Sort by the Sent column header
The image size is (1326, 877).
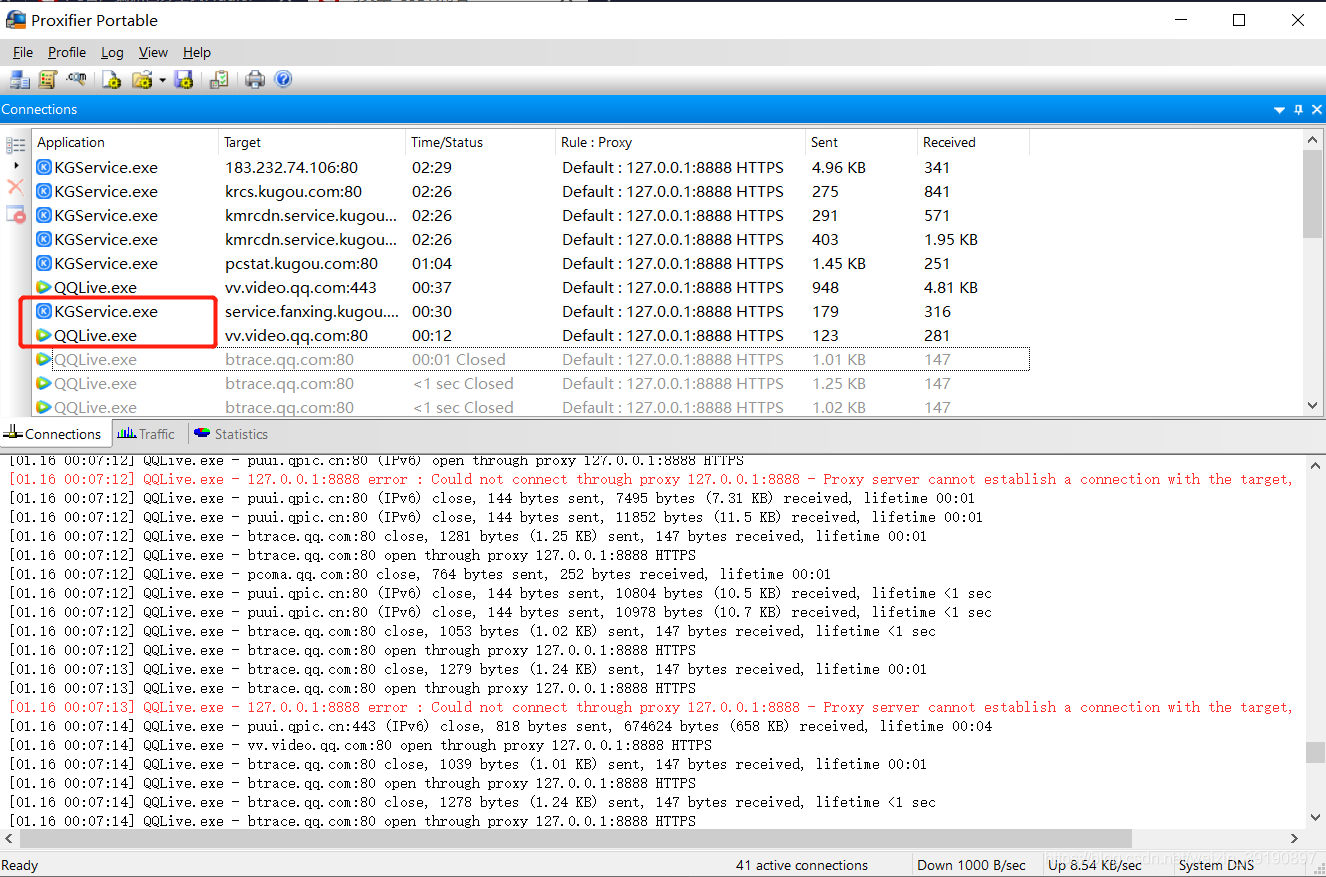[861, 142]
